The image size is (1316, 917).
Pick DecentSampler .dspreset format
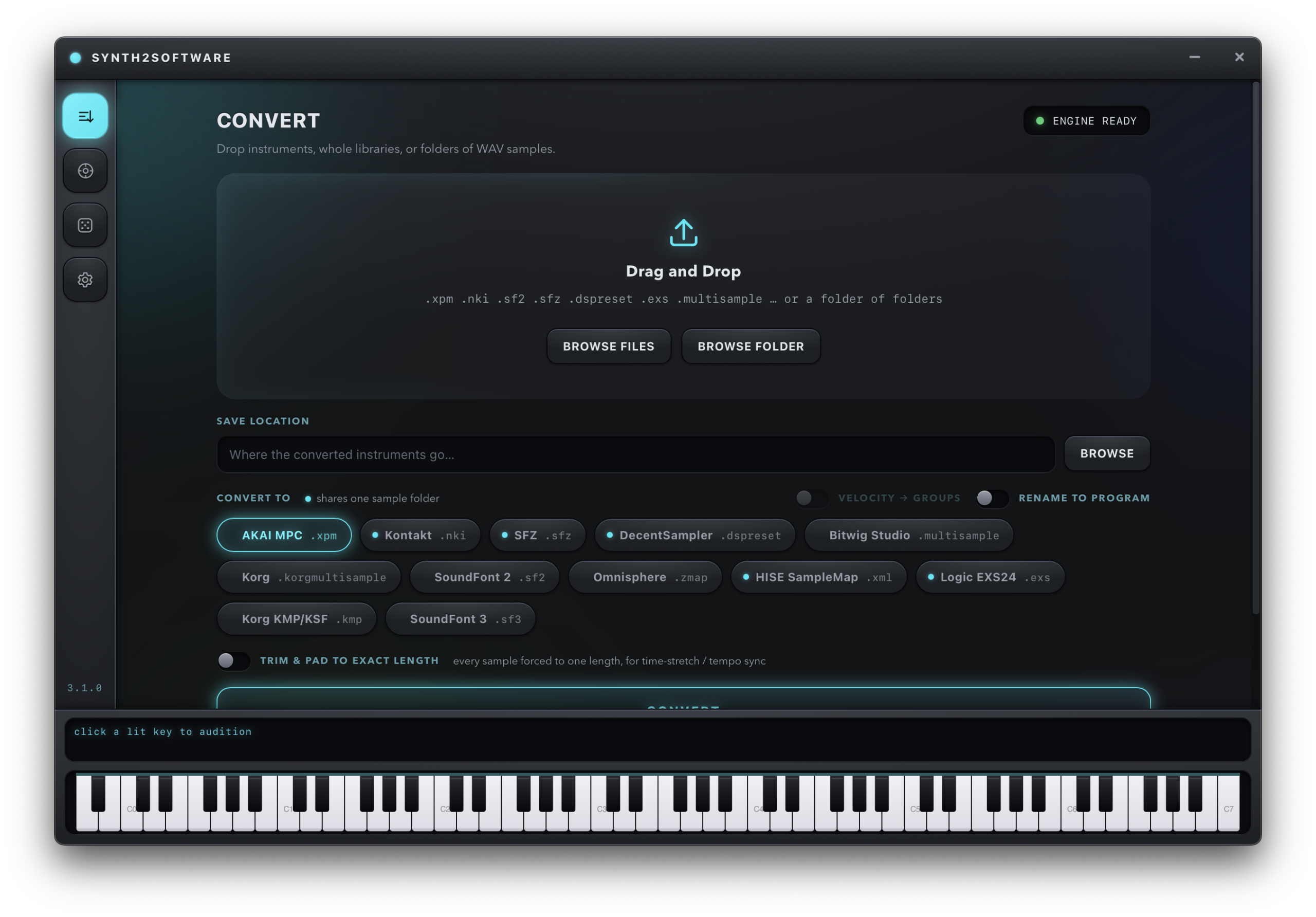pyautogui.click(x=694, y=535)
